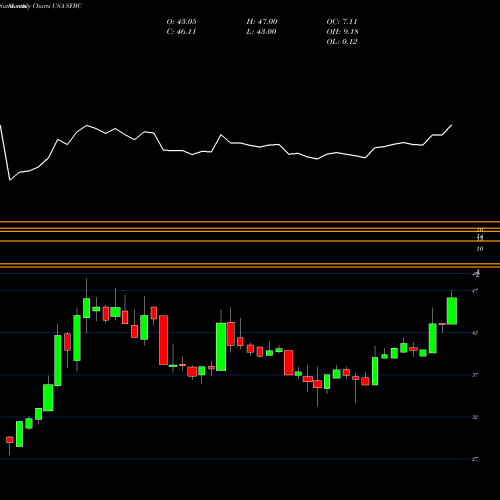This screenshot has height=500, width=500.
Task: Click the open price O: 43.05
Action: click(181, 22)
